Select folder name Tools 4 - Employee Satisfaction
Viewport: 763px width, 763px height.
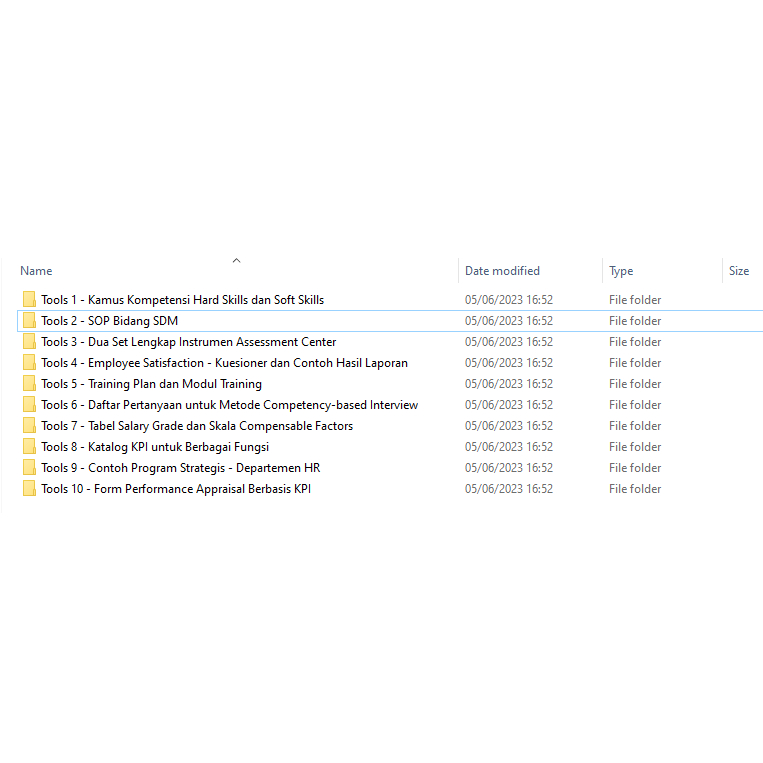coord(224,363)
